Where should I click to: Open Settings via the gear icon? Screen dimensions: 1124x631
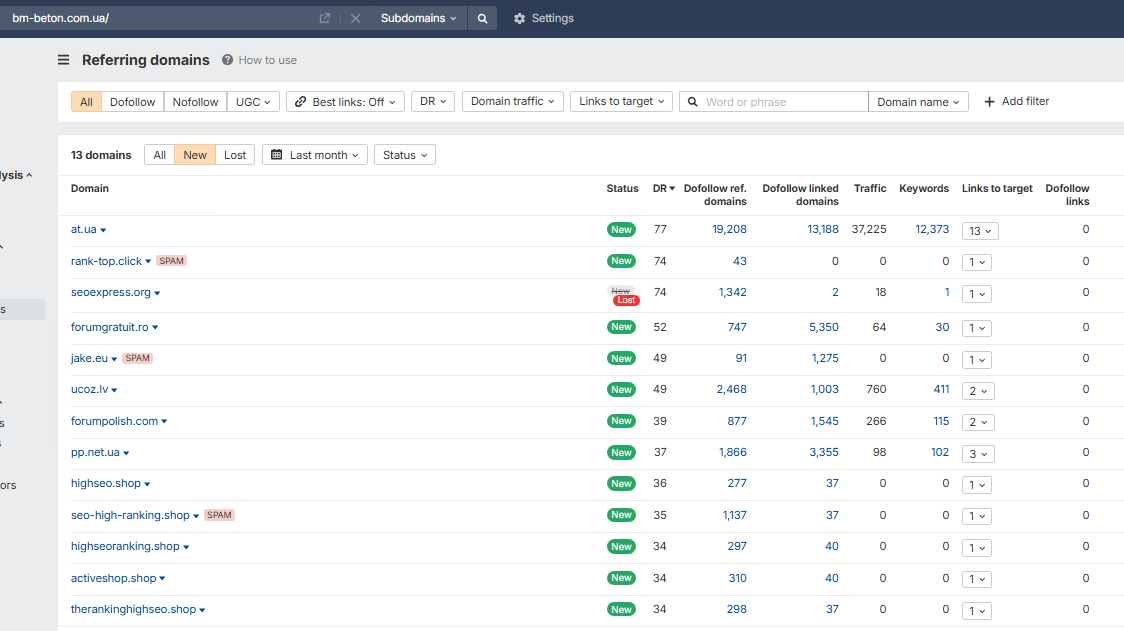point(520,19)
